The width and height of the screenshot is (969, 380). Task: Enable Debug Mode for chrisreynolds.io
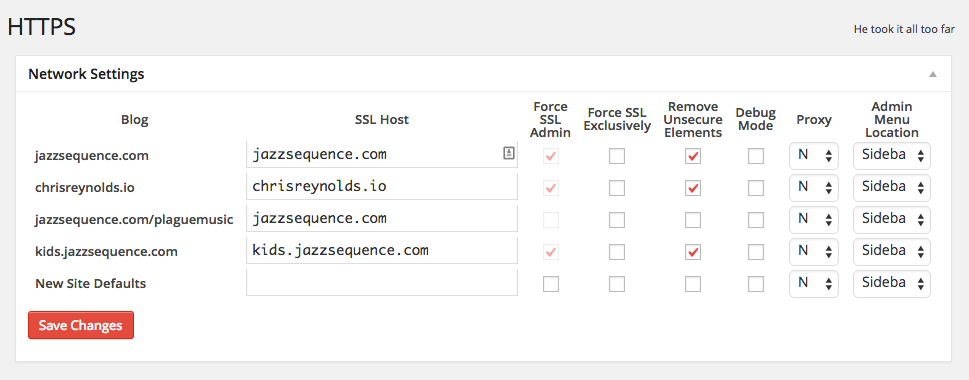[755, 188]
